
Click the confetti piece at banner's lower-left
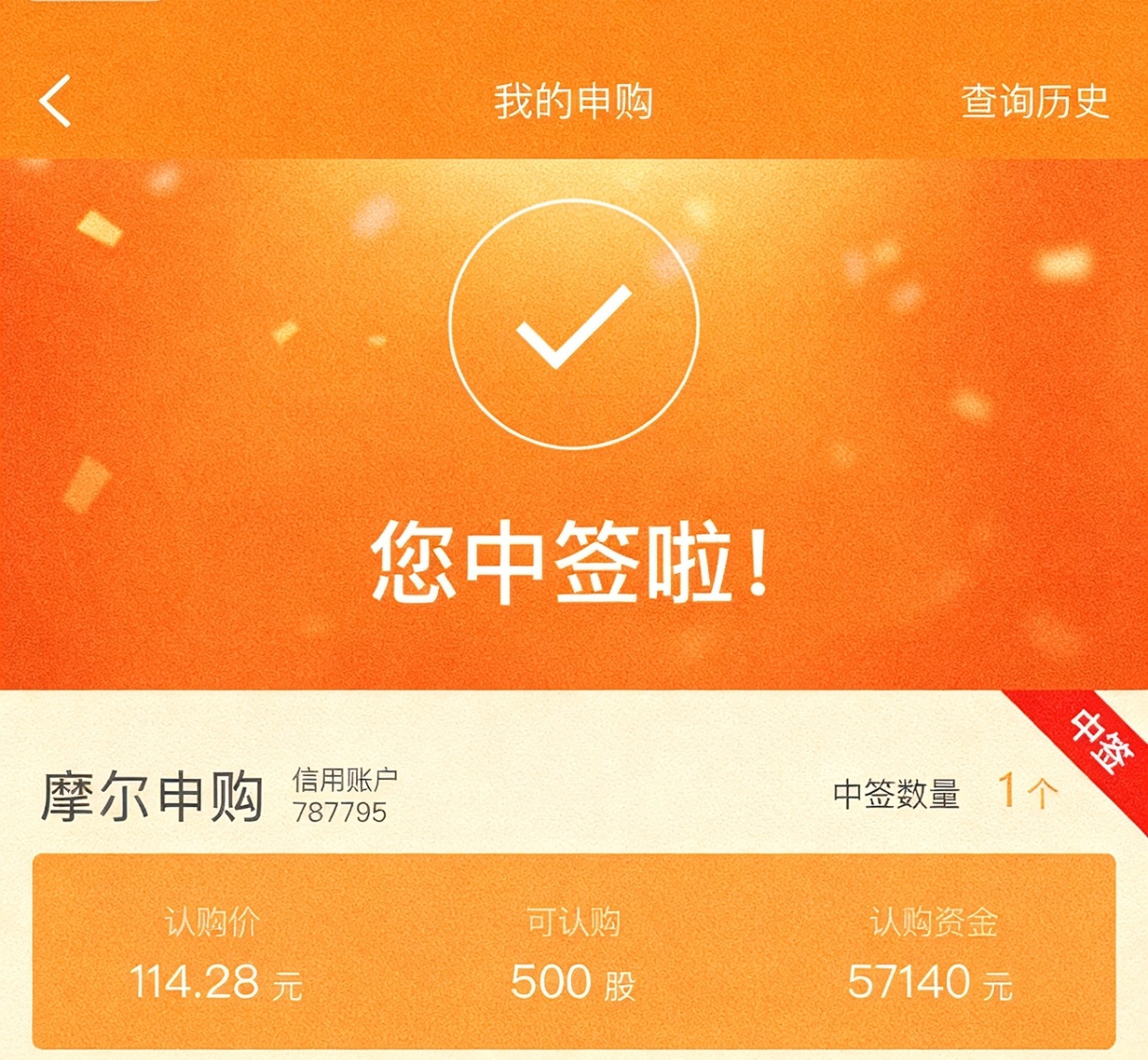click(87, 485)
